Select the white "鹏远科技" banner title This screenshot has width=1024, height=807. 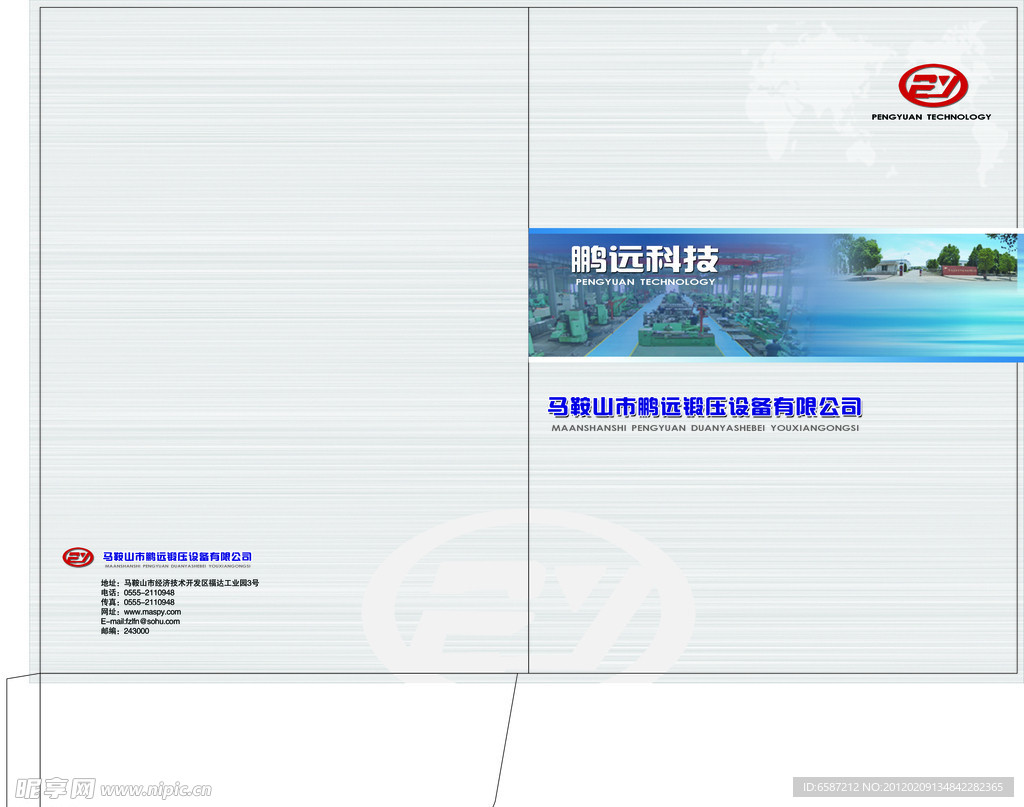tap(645, 259)
